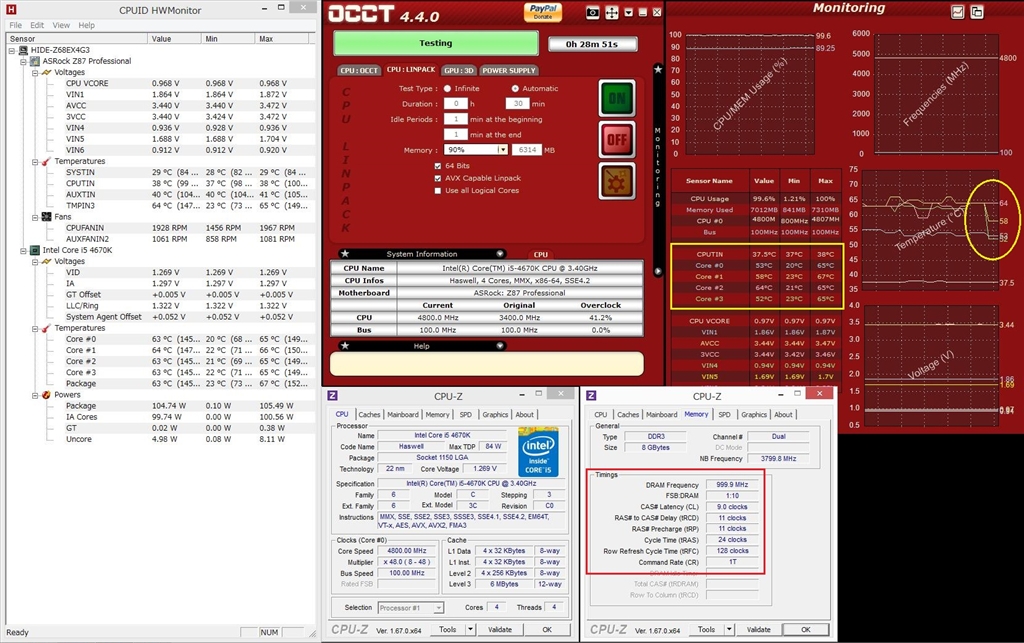This screenshot has height=643, width=1024.
Task: Collapse the Fans tree node
Action: point(35,217)
